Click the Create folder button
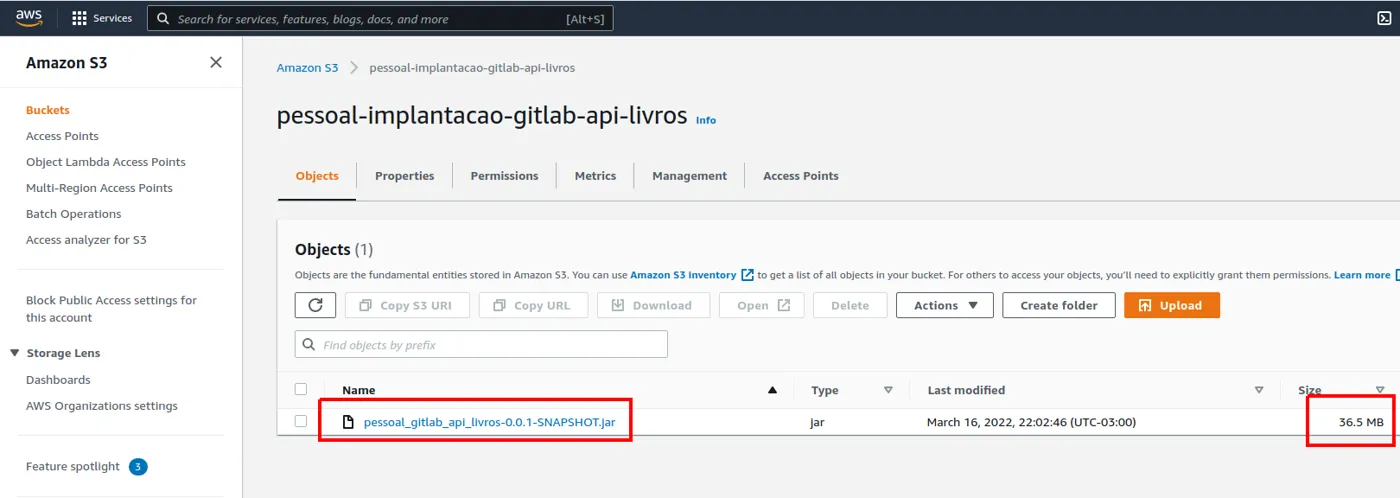1400x498 pixels. (1059, 305)
